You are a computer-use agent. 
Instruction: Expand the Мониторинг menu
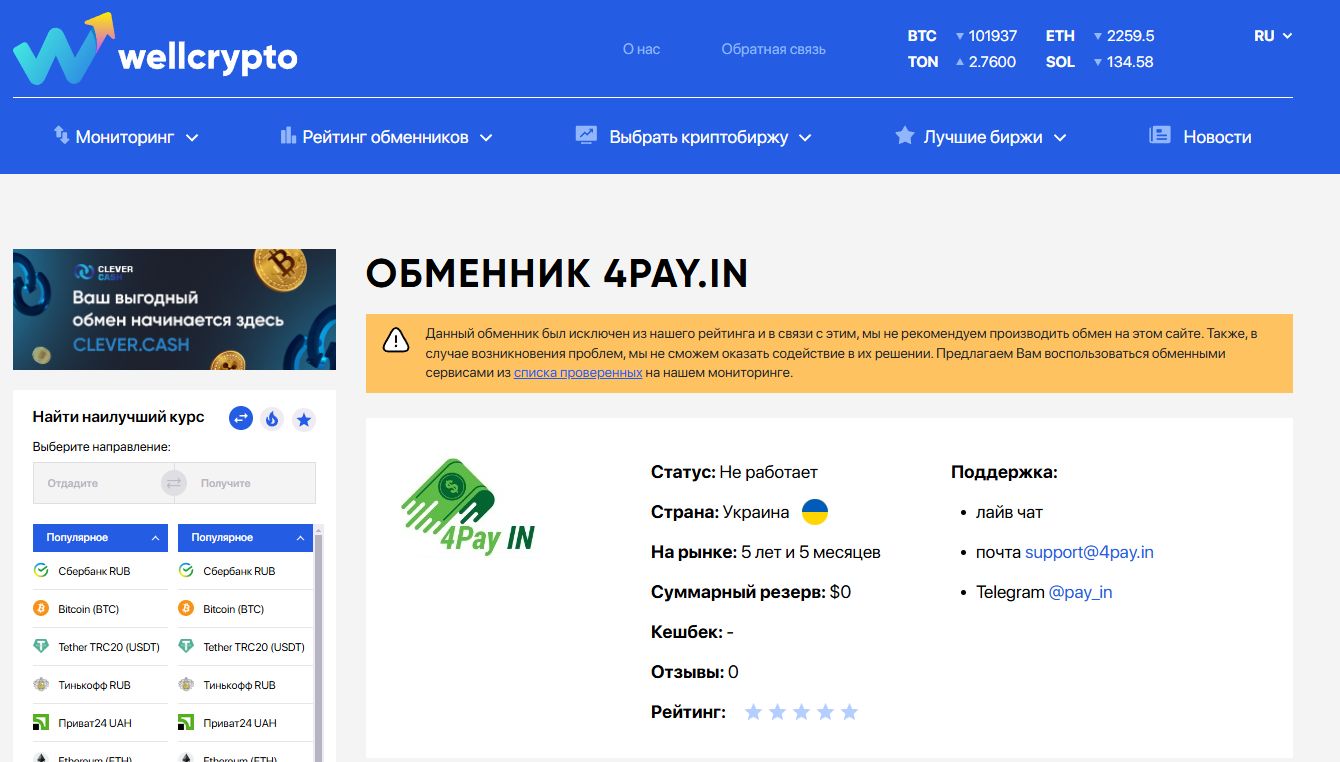pos(126,137)
